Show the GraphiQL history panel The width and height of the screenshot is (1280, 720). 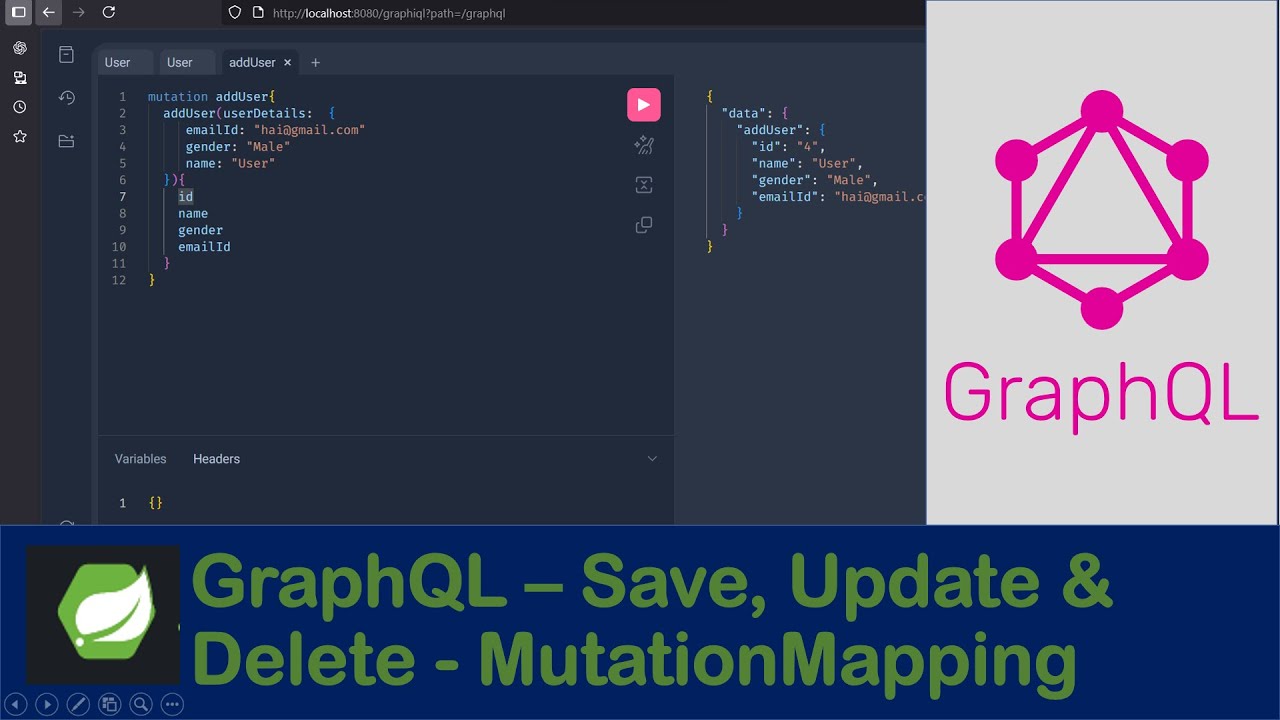66,98
